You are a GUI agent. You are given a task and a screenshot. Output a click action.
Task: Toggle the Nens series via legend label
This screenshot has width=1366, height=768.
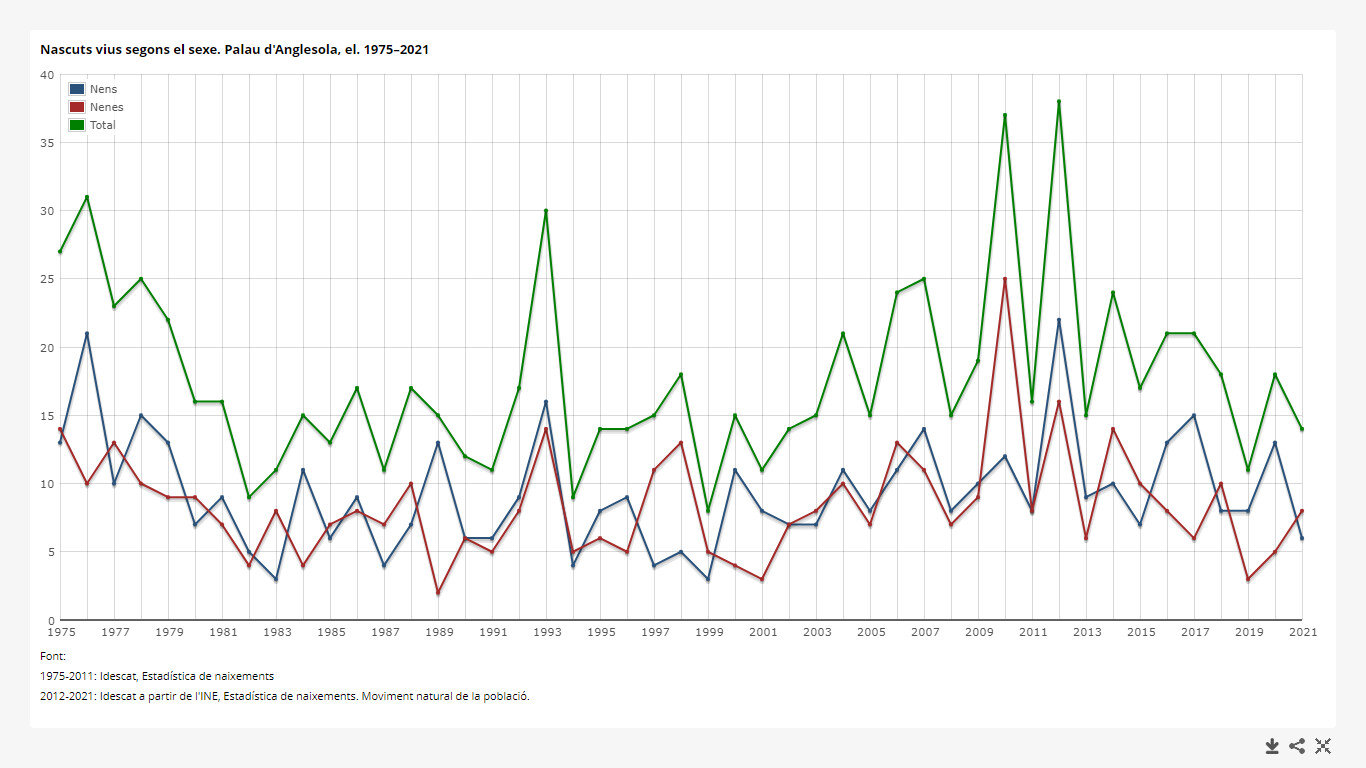(103, 89)
